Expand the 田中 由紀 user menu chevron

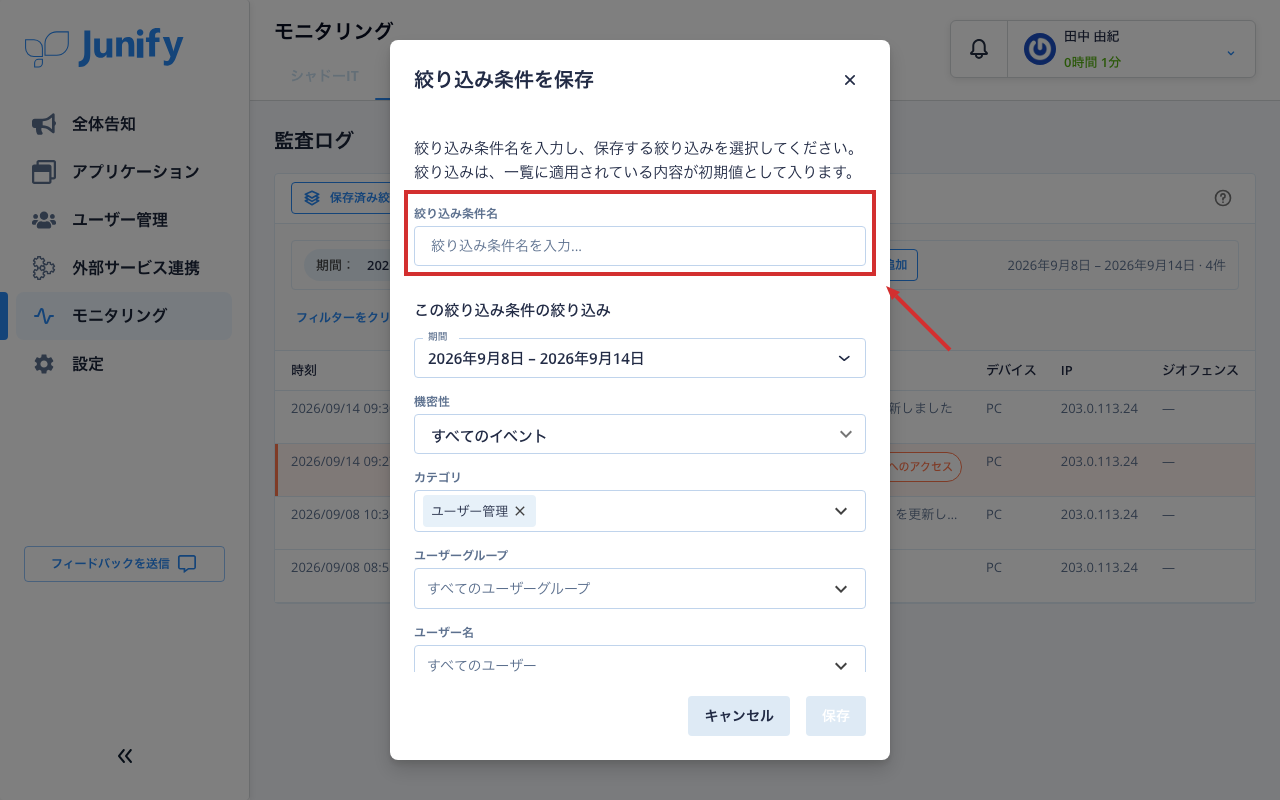[1230, 52]
